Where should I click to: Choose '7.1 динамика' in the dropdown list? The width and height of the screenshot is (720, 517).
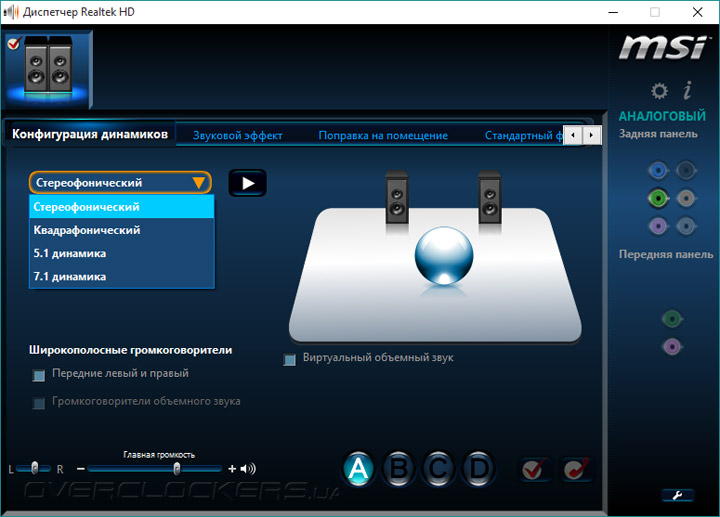tap(122, 277)
